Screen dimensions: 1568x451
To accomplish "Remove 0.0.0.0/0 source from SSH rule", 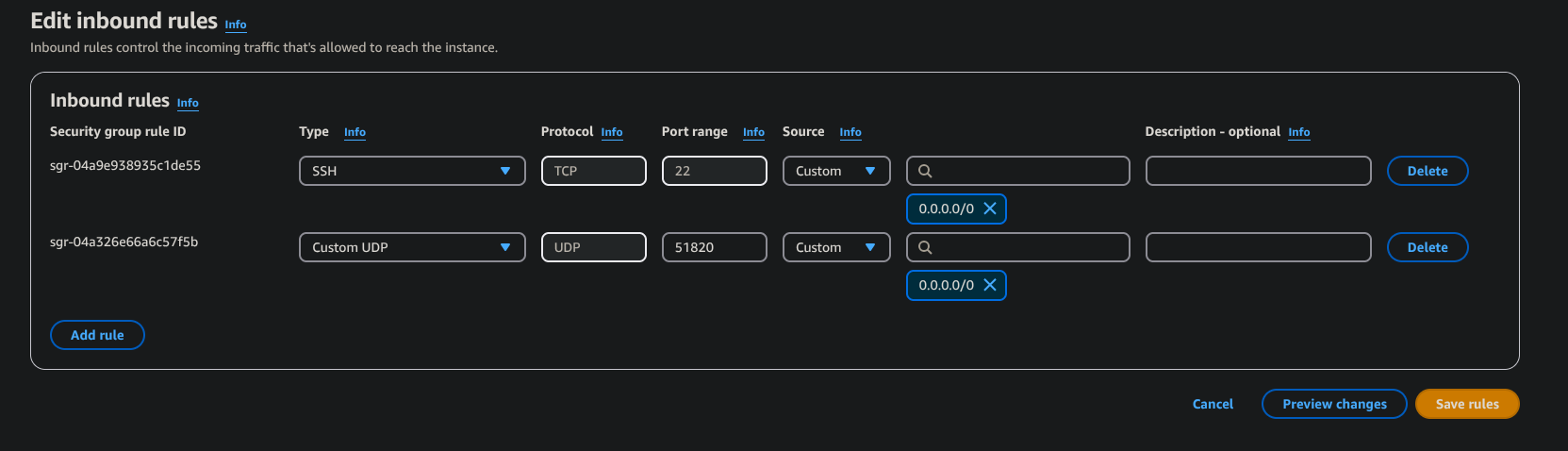I will [x=990, y=209].
